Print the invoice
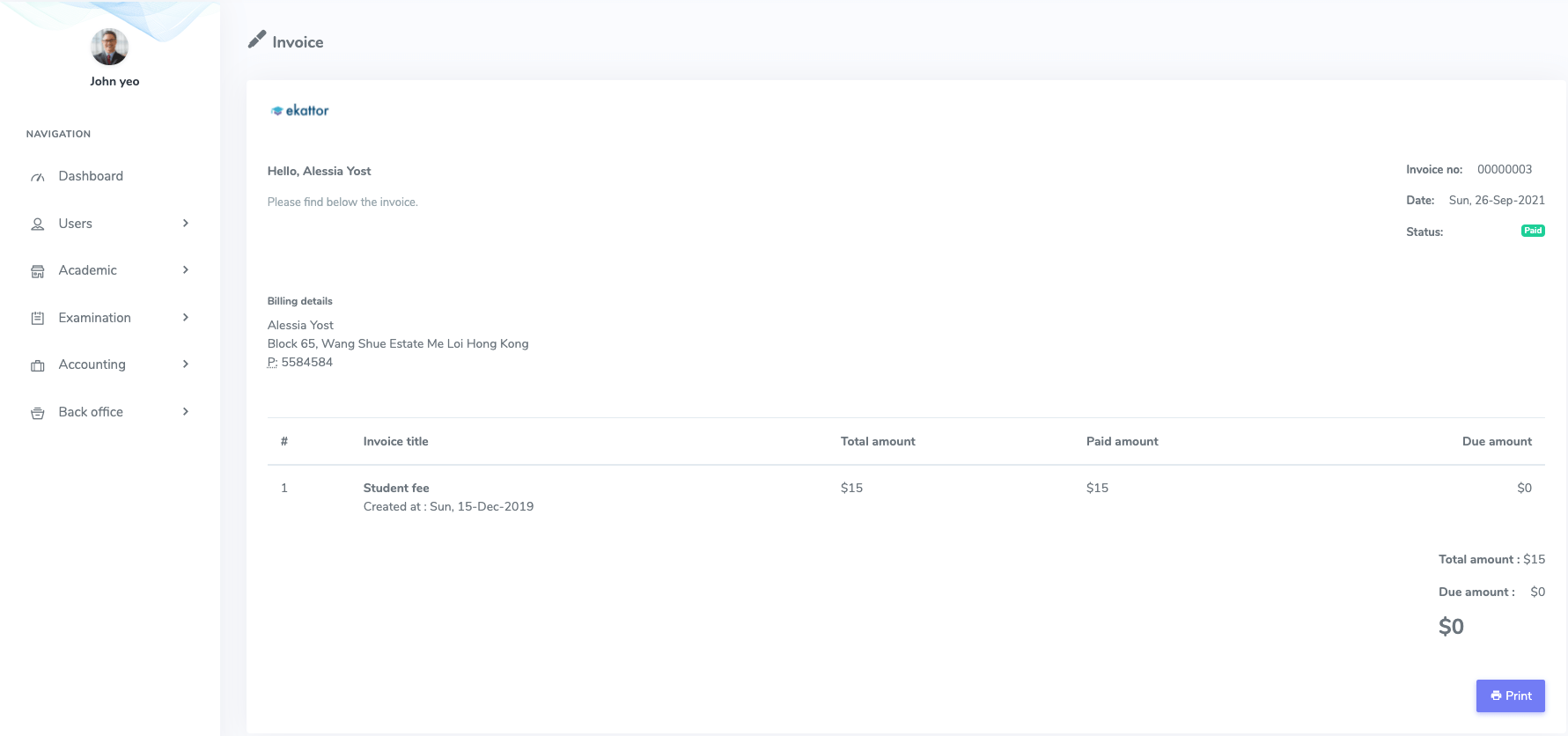 coord(1510,696)
